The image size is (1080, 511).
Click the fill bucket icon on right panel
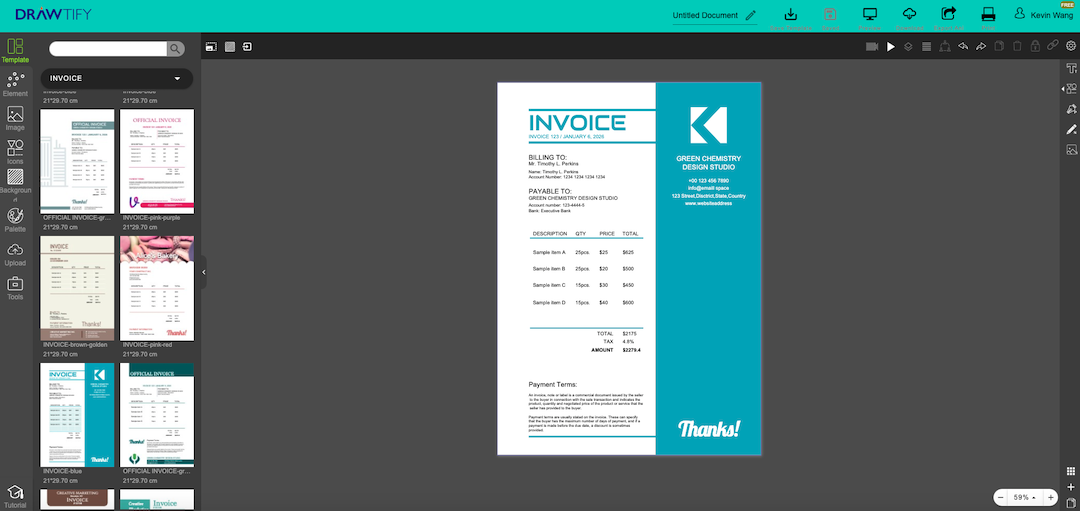(x=1071, y=109)
